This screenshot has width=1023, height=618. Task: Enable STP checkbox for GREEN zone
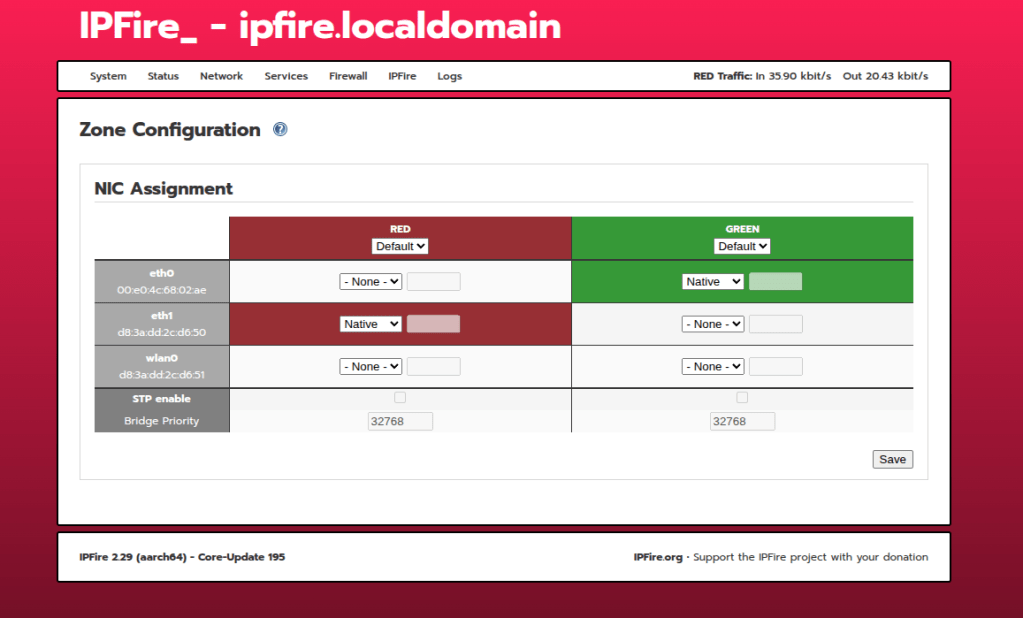(x=742, y=398)
